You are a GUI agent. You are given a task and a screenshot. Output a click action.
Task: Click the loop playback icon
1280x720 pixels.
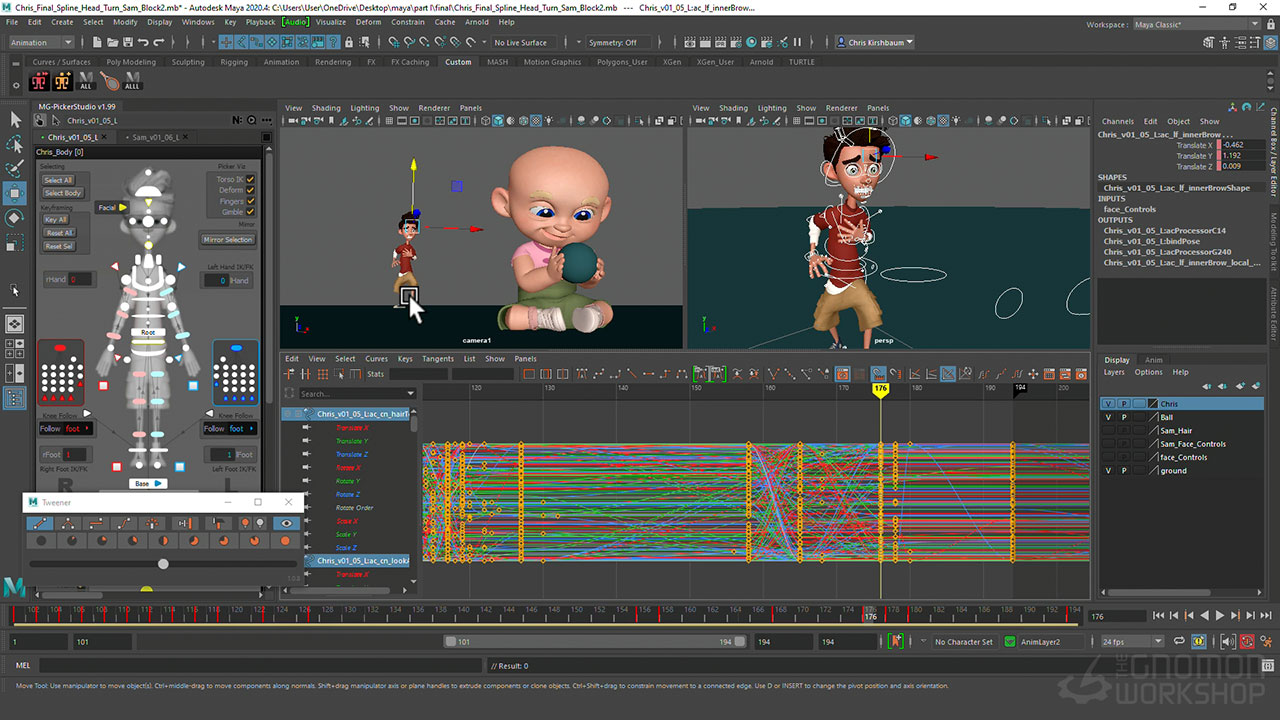(x=1178, y=641)
